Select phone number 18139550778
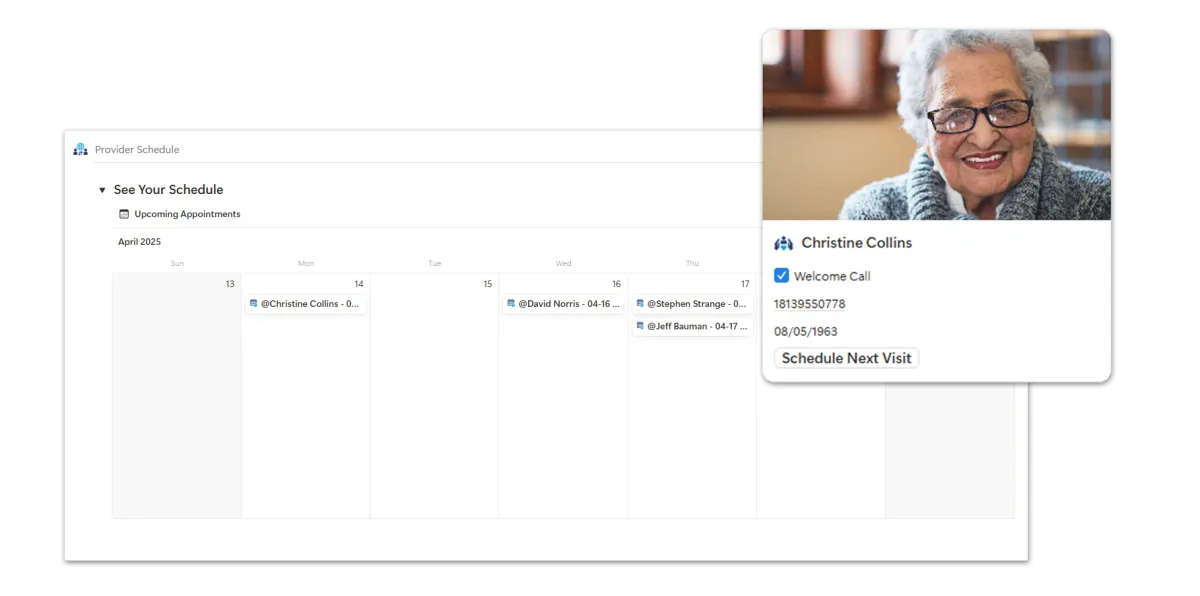Image resolution: width=1200 pixels, height=596 pixels. 809,304
